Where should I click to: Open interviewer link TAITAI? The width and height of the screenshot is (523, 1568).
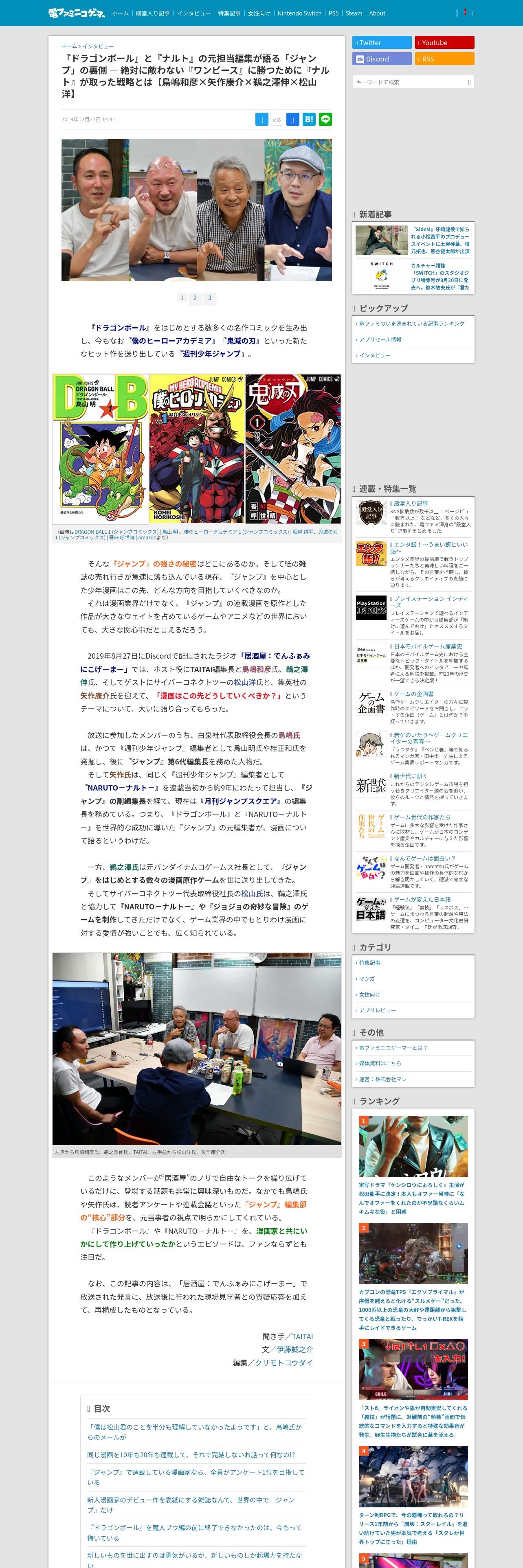tap(302, 1337)
